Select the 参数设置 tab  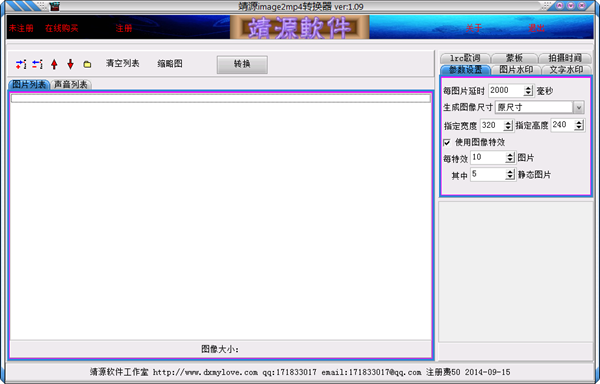click(466, 70)
